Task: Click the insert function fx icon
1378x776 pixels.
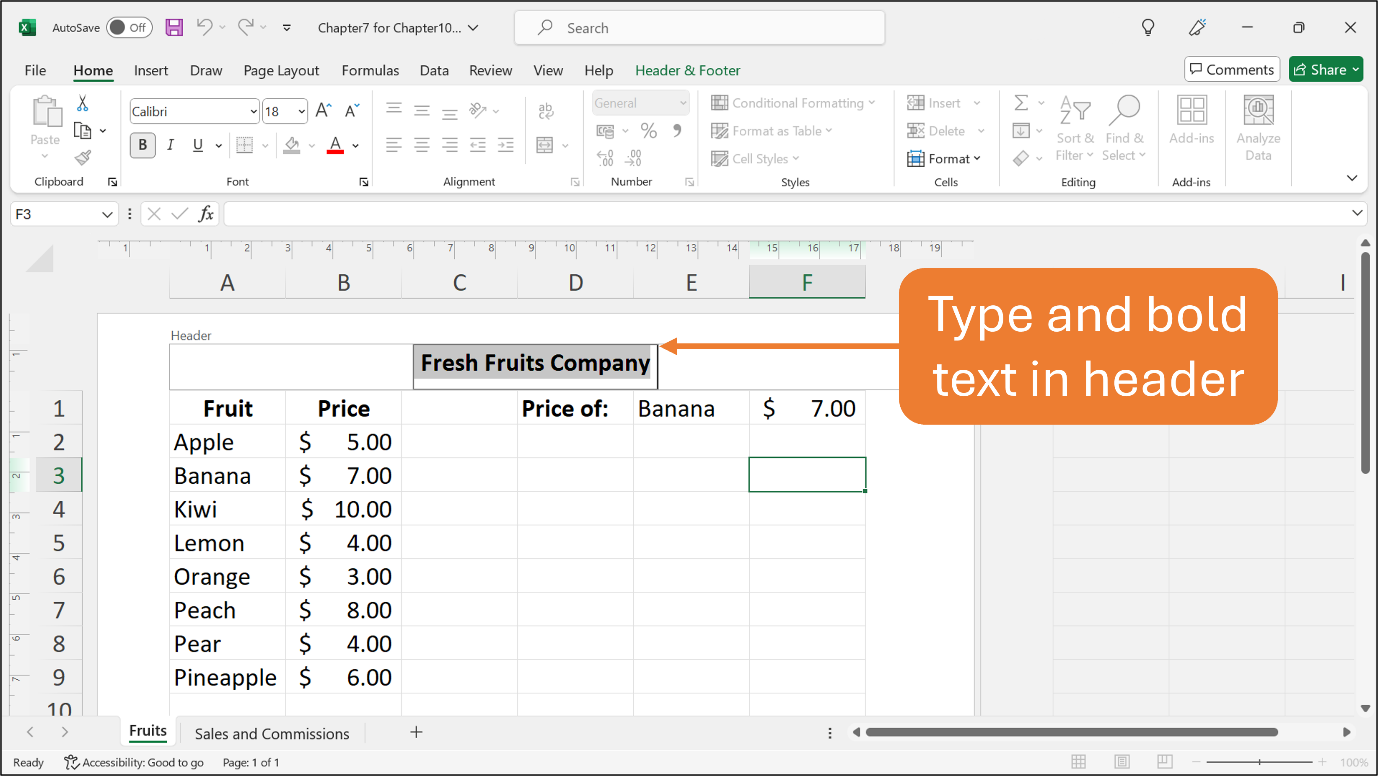Action: pyautogui.click(x=206, y=214)
